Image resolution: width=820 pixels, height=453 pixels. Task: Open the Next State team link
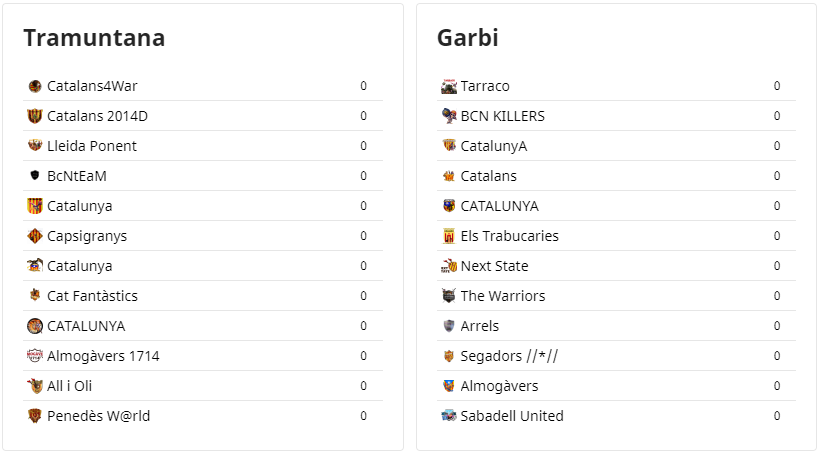(x=494, y=266)
